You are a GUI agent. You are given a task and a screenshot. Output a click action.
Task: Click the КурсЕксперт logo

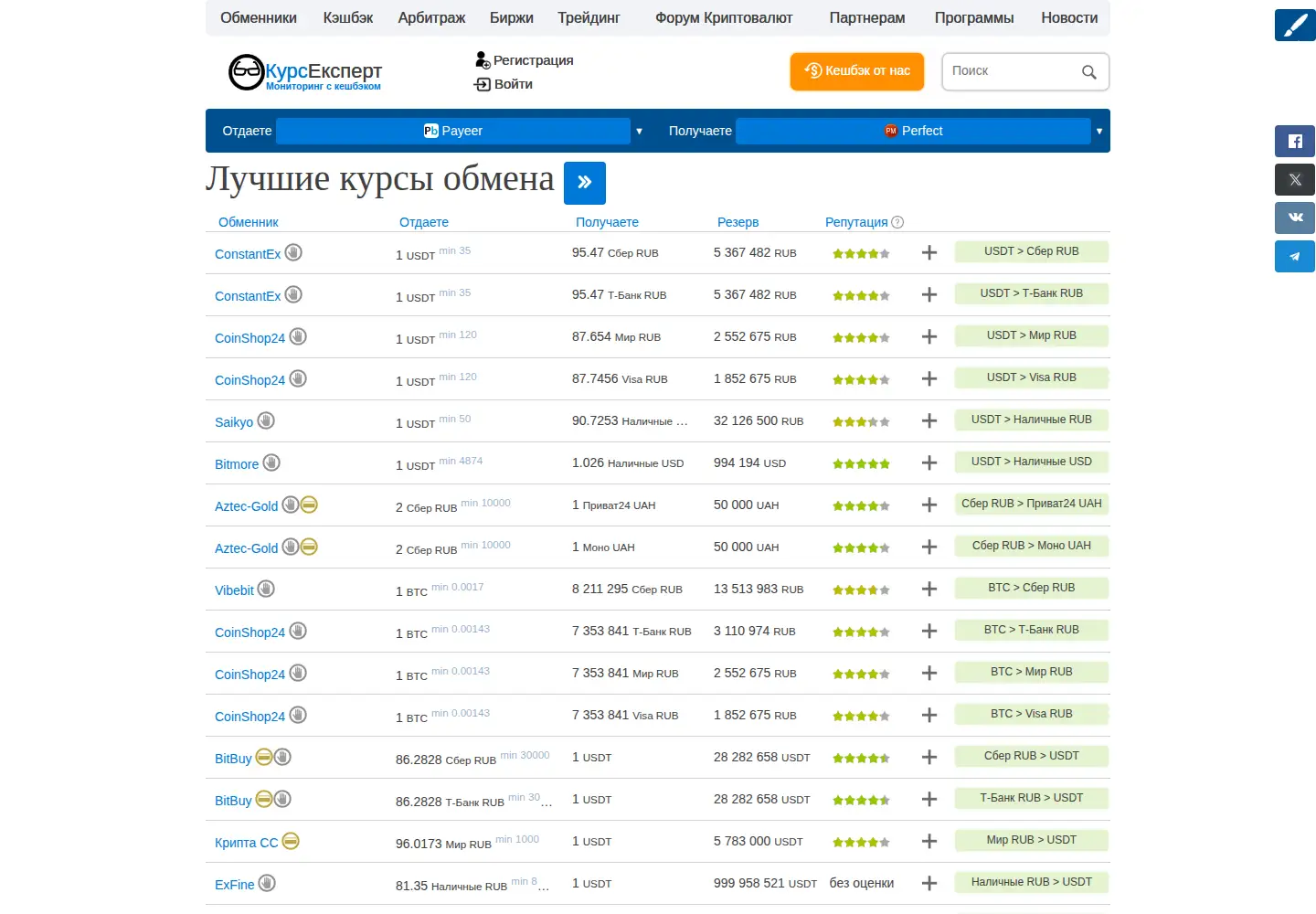click(x=304, y=72)
